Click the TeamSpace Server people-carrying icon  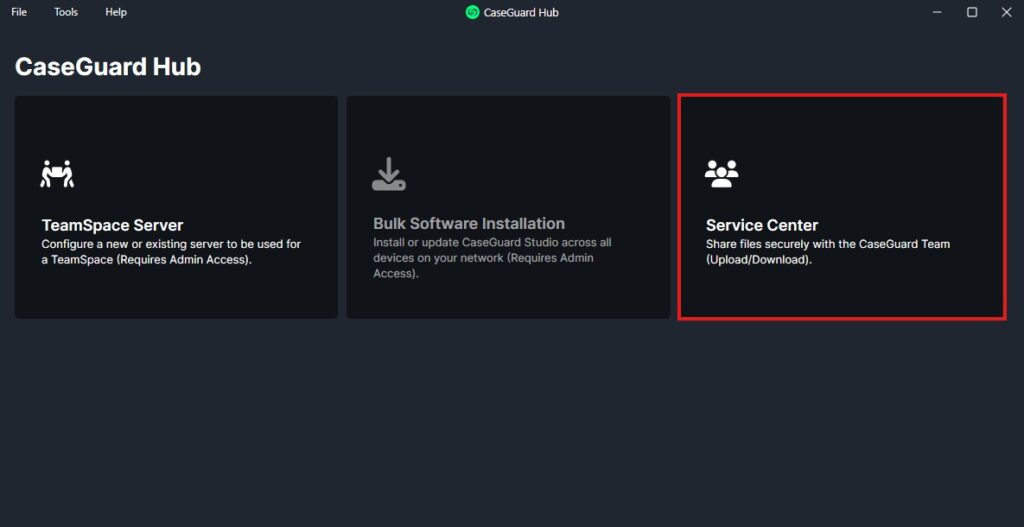pyautogui.click(x=57, y=174)
